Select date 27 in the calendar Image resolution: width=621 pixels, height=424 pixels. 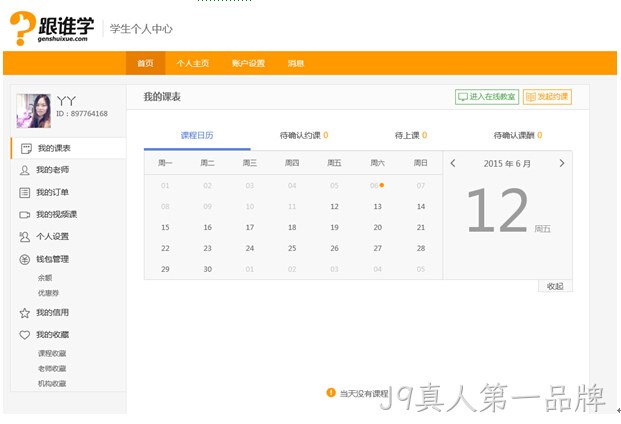(377, 249)
